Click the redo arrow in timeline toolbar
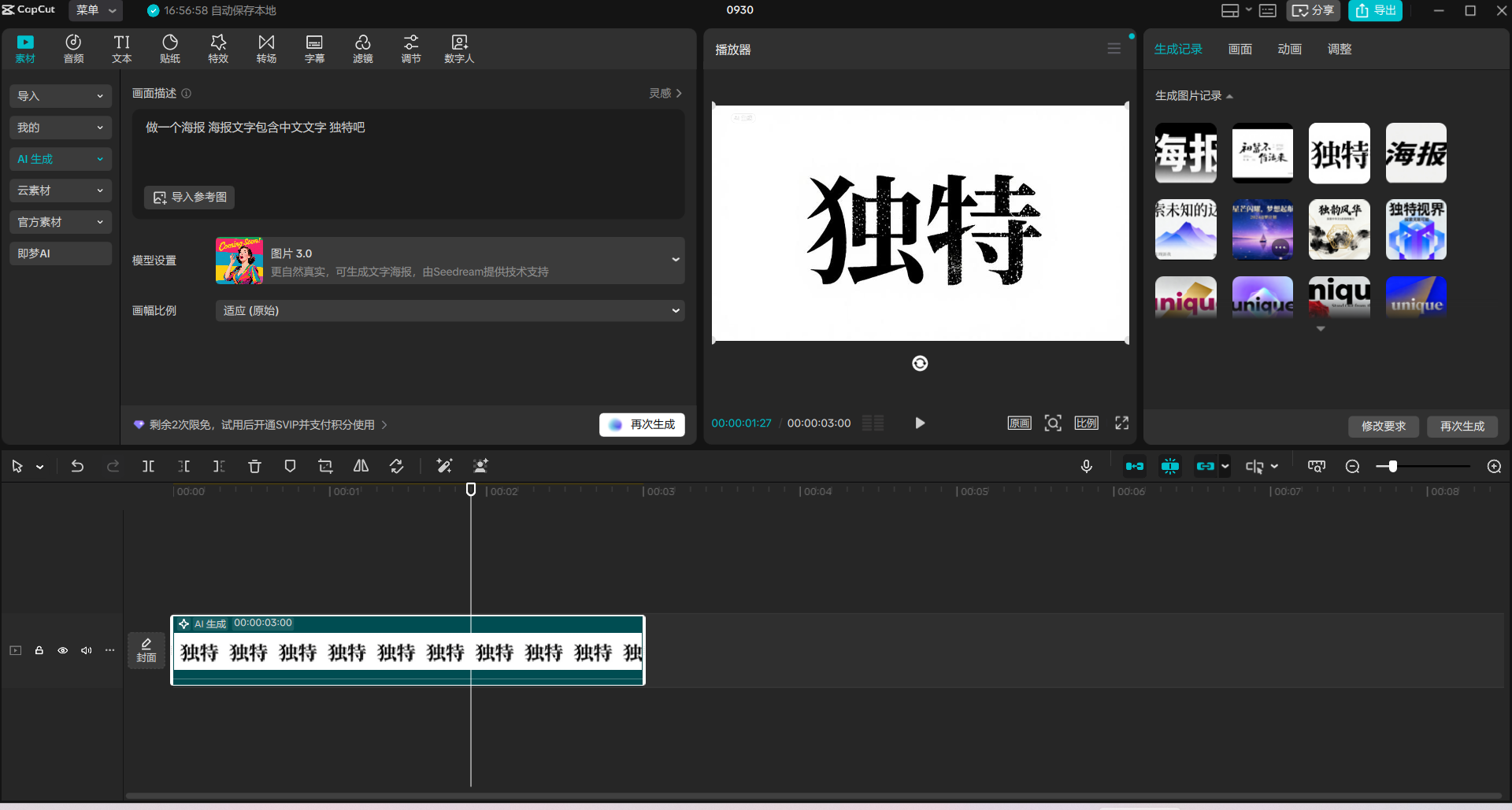This screenshot has height=810, width=1512. click(113, 466)
